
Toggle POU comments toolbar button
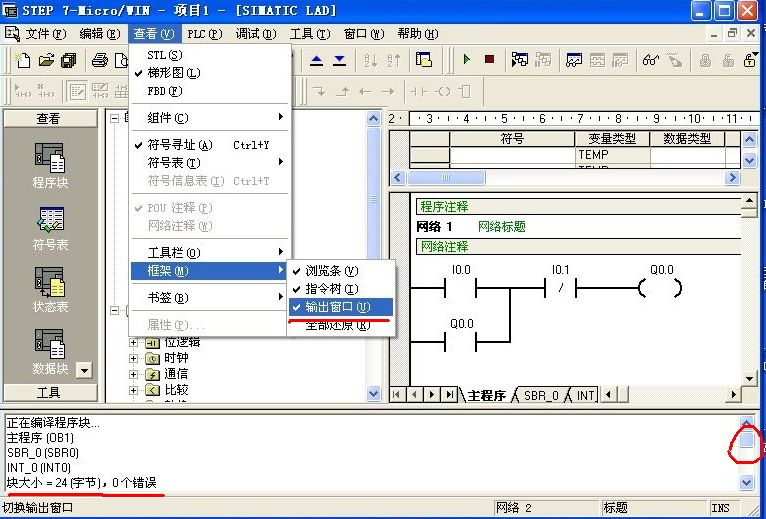tap(78, 91)
